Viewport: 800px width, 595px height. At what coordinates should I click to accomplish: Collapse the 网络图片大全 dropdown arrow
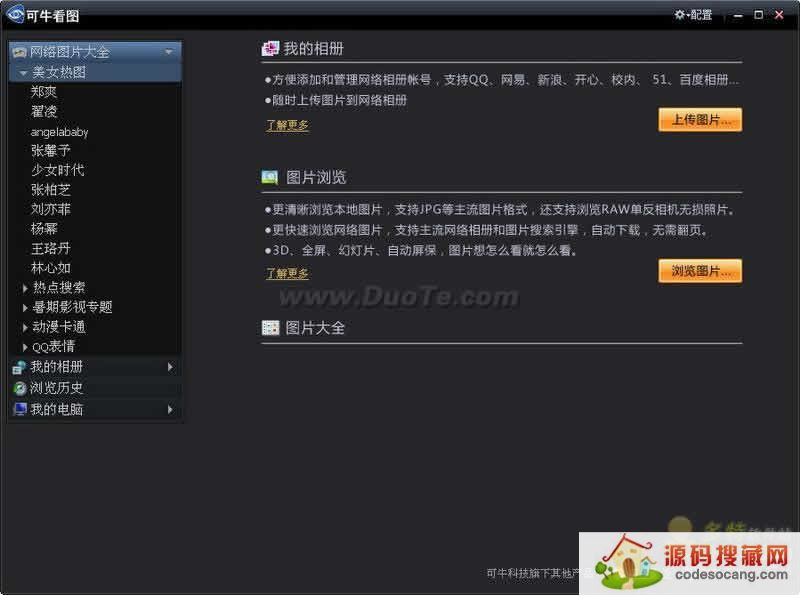169,52
